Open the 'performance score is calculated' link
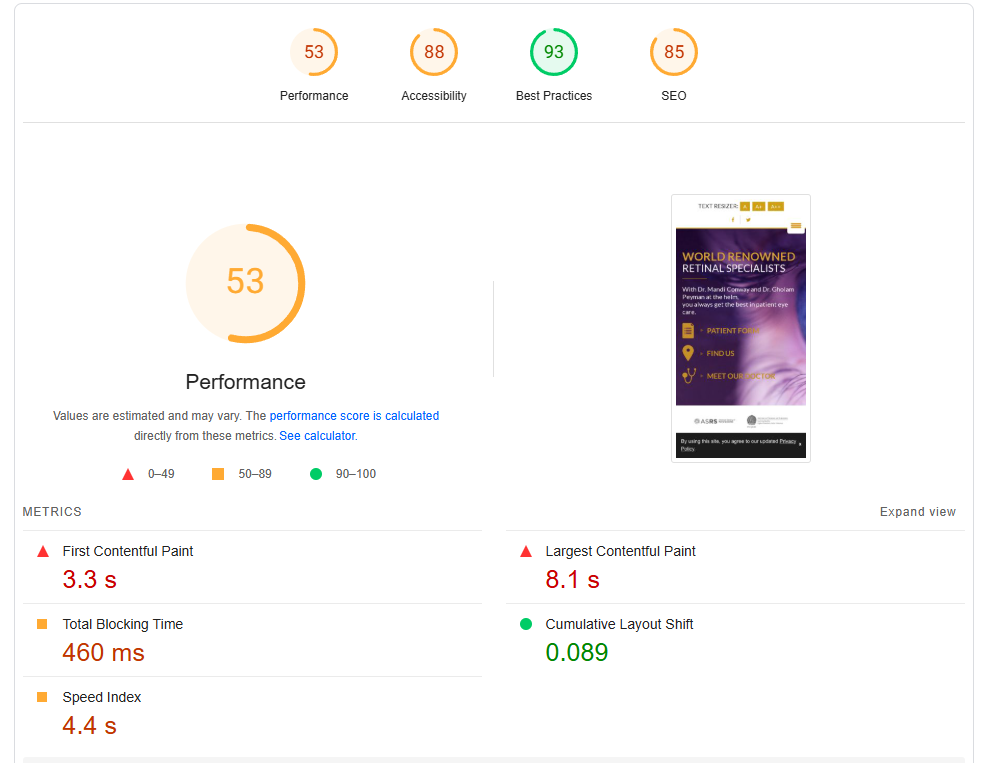This screenshot has height=763, width=1001. click(x=354, y=416)
